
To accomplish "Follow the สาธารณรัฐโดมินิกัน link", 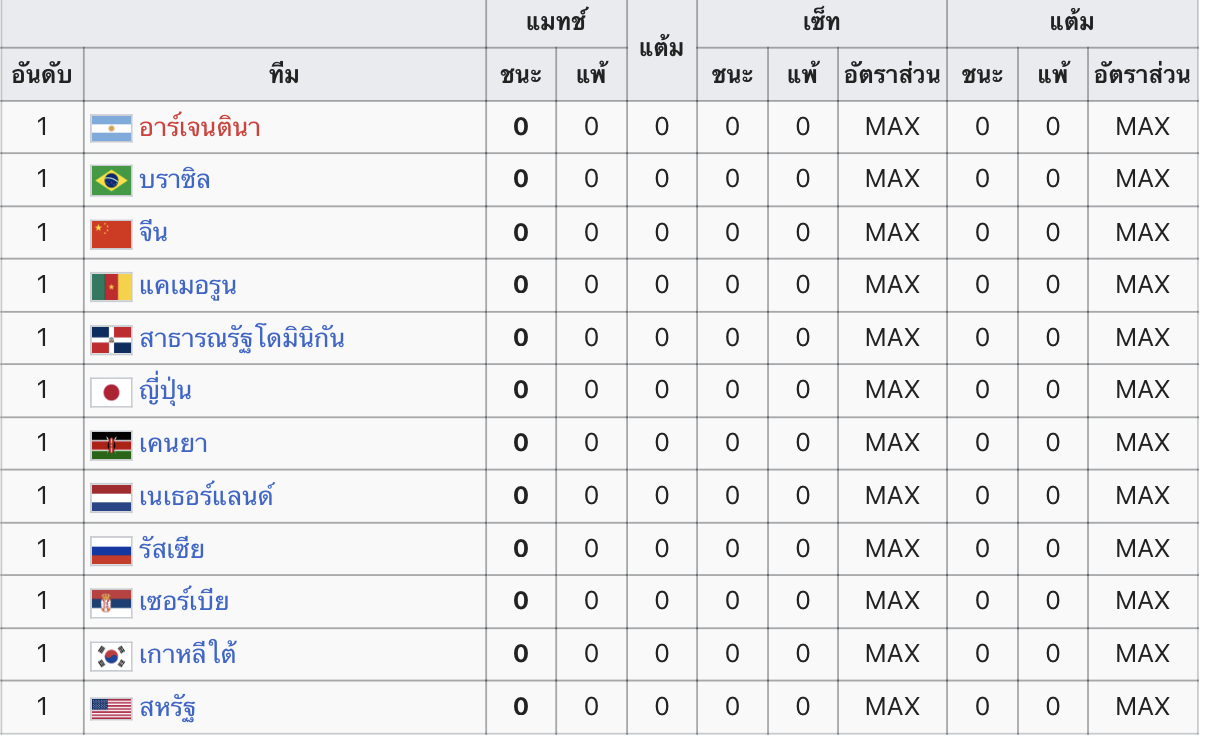I will [242, 339].
